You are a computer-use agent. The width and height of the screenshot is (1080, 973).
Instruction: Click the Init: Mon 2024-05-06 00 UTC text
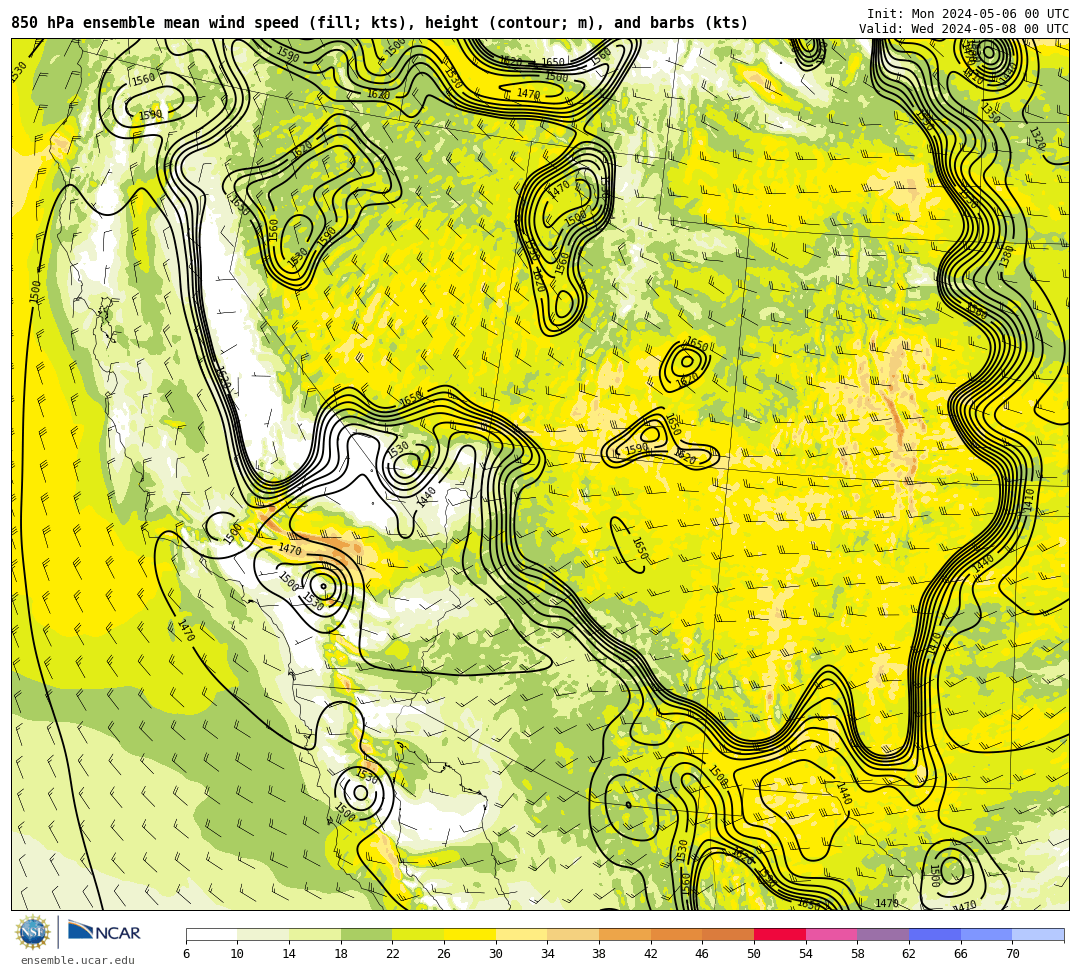click(968, 14)
